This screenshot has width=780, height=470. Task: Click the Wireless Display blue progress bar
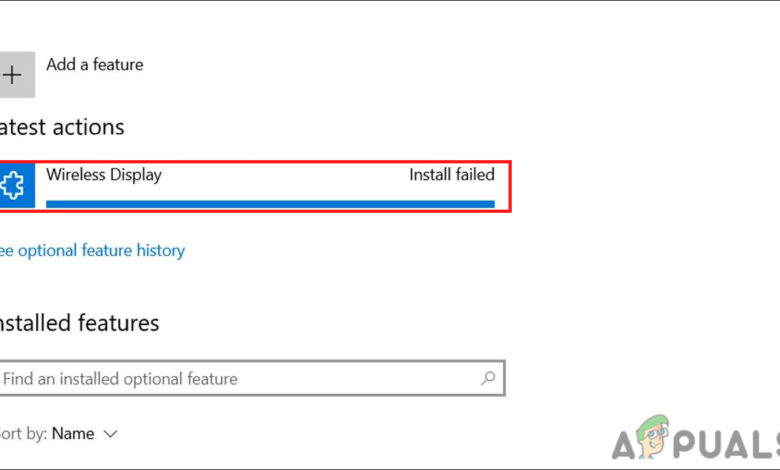coord(270,203)
